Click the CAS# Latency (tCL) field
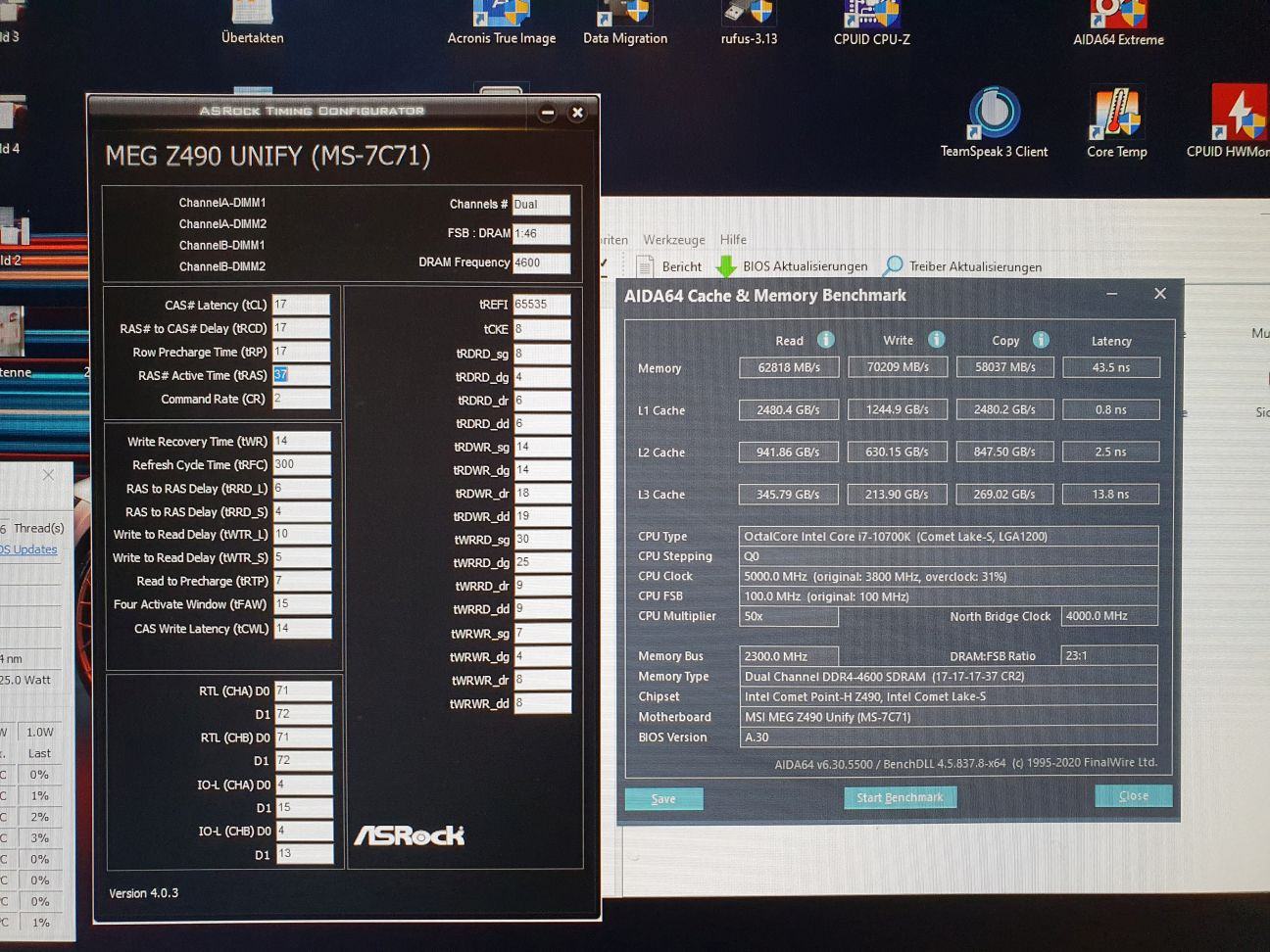 pos(301,305)
